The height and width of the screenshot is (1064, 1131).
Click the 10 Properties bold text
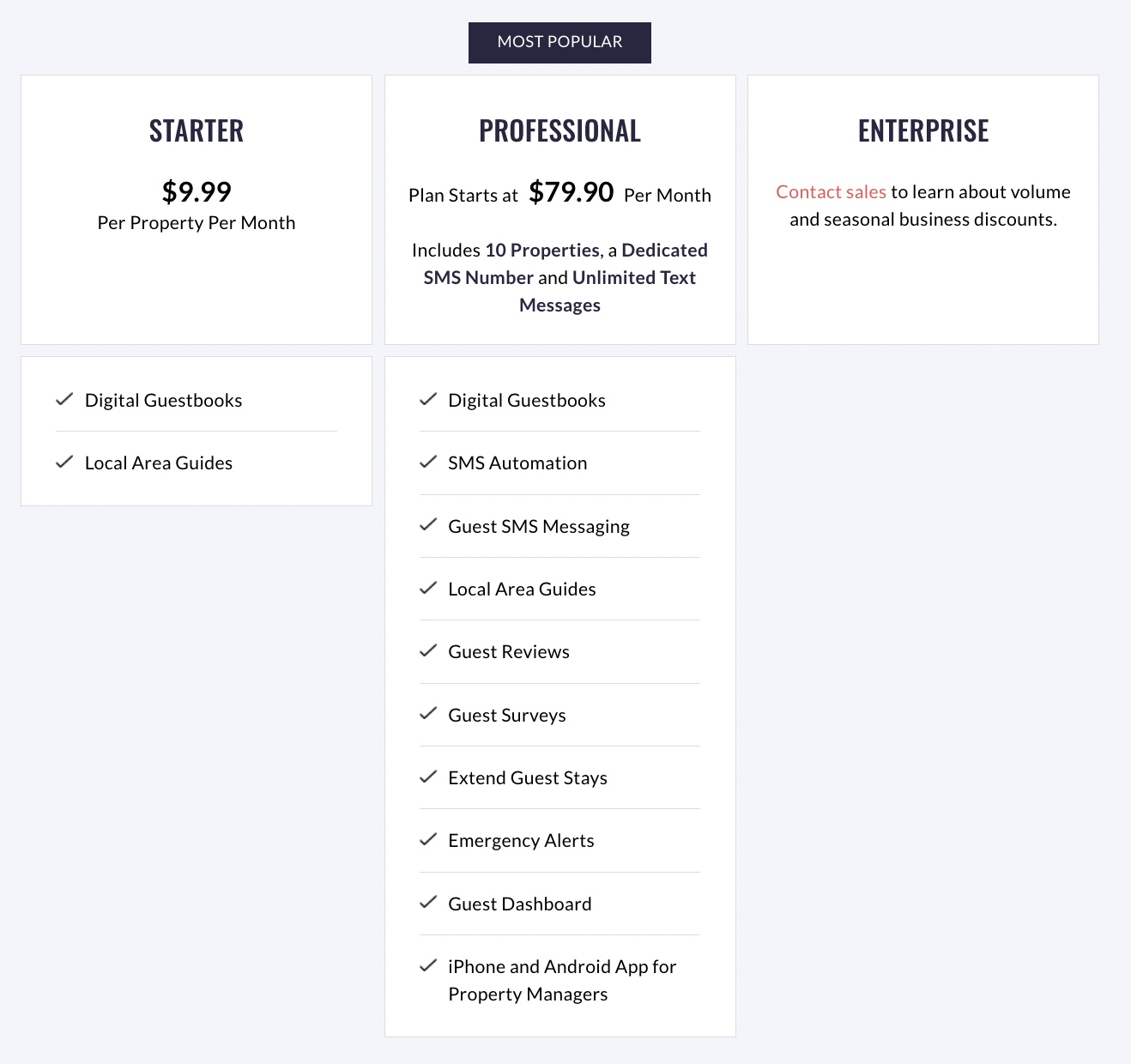[x=542, y=251]
